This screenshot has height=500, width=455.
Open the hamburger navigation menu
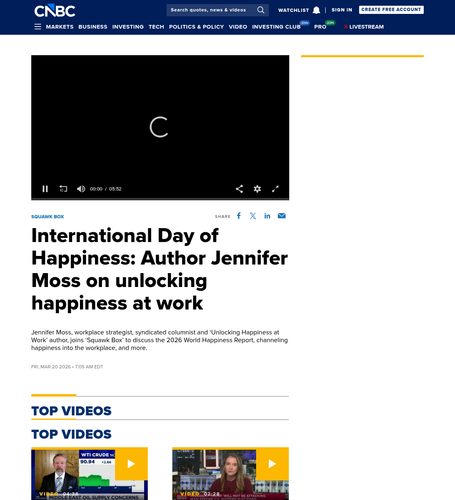pos(38,27)
